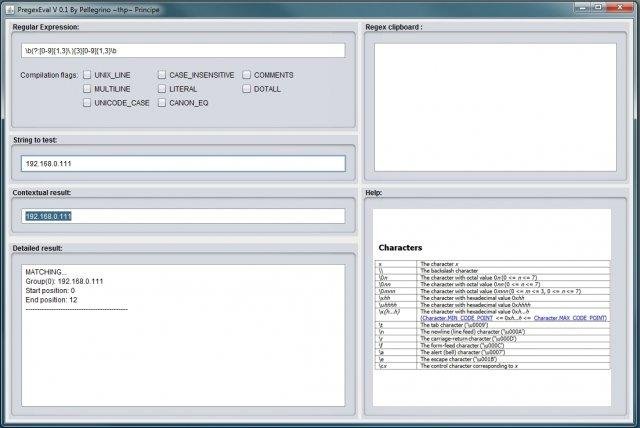Click the 'Characters' heading in Help
640x428 pixels.
400,248
